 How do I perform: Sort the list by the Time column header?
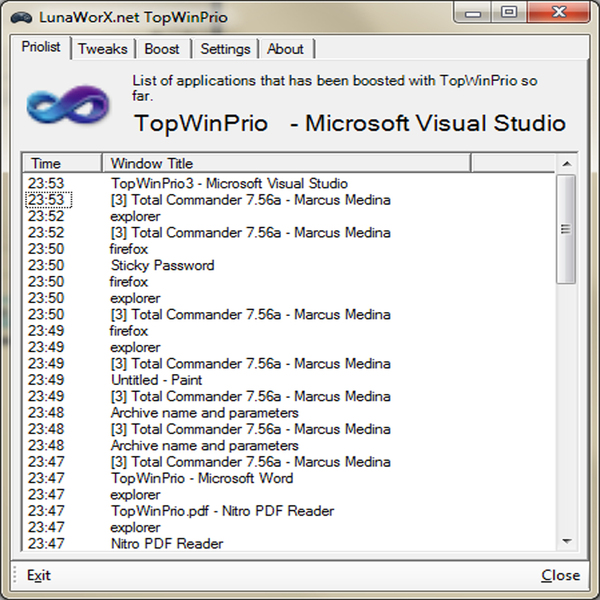point(62,163)
